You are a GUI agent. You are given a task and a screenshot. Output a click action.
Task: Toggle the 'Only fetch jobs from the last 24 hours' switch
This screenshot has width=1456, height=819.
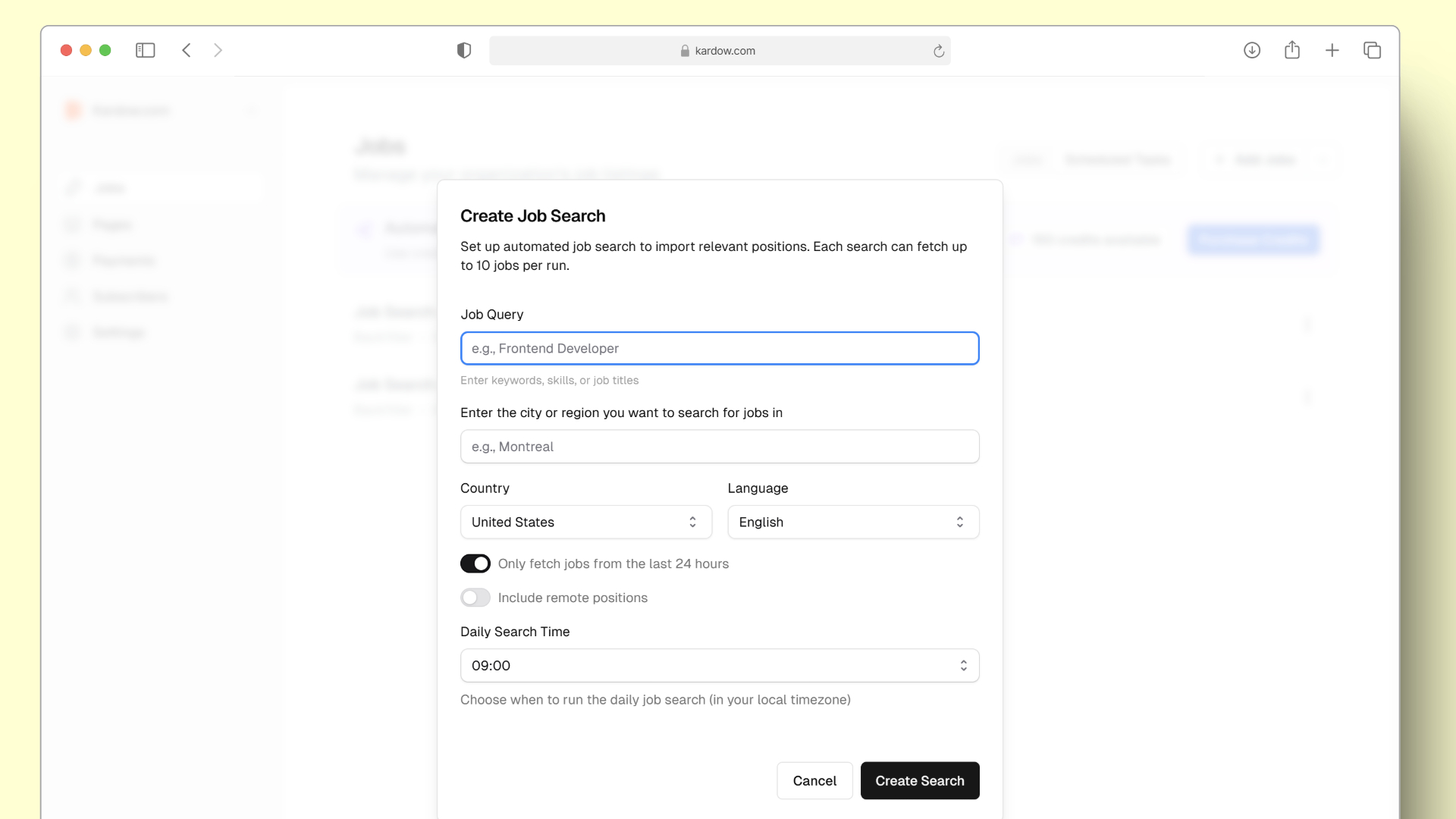pos(475,563)
